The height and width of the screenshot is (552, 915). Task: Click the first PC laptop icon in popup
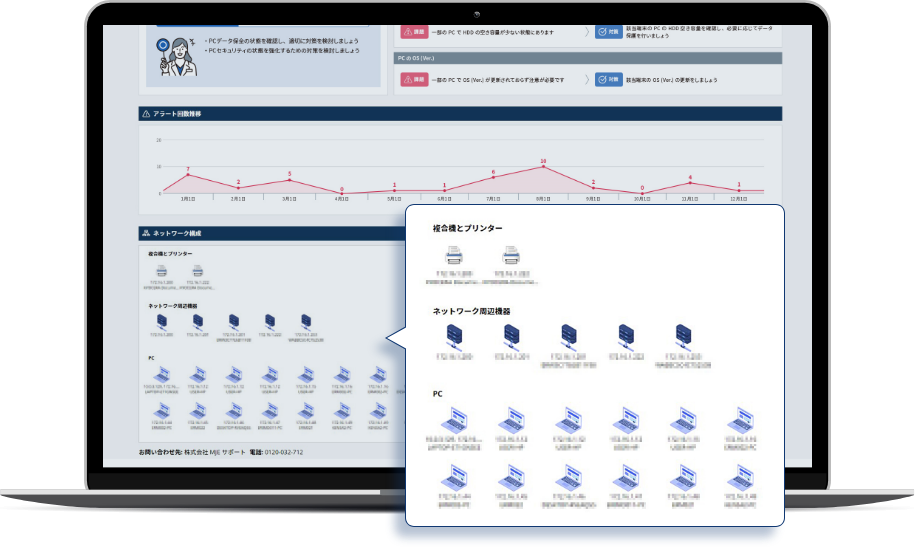tap(454, 420)
